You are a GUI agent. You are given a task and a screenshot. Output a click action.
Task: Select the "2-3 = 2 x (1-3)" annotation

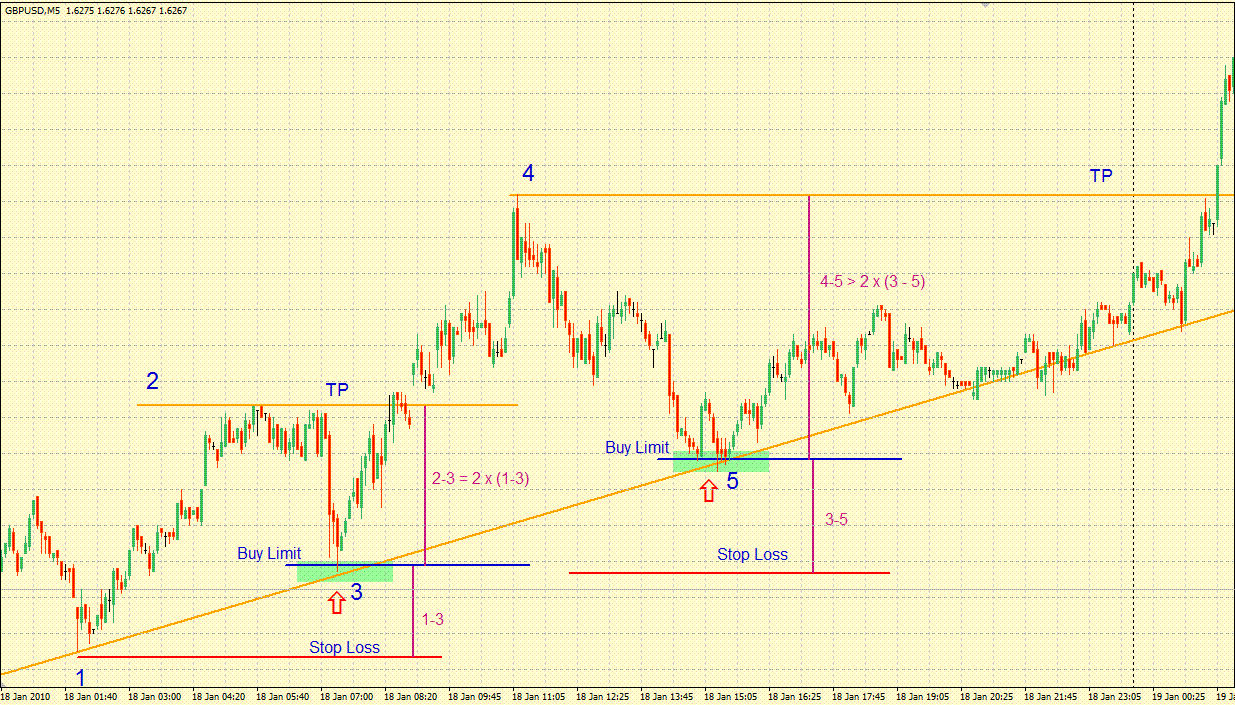coord(480,479)
